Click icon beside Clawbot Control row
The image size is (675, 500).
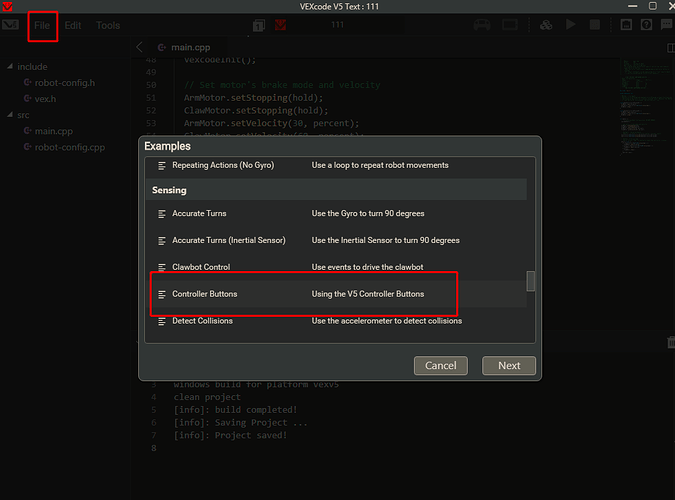162,267
